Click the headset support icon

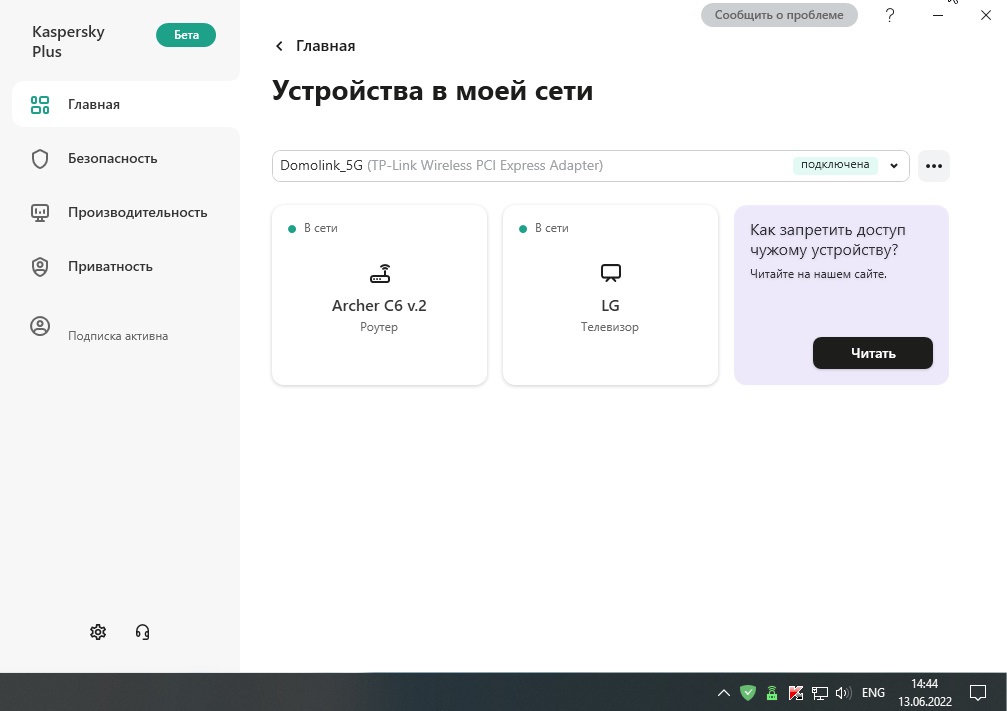pyautogui.click(x=143, y=632)
